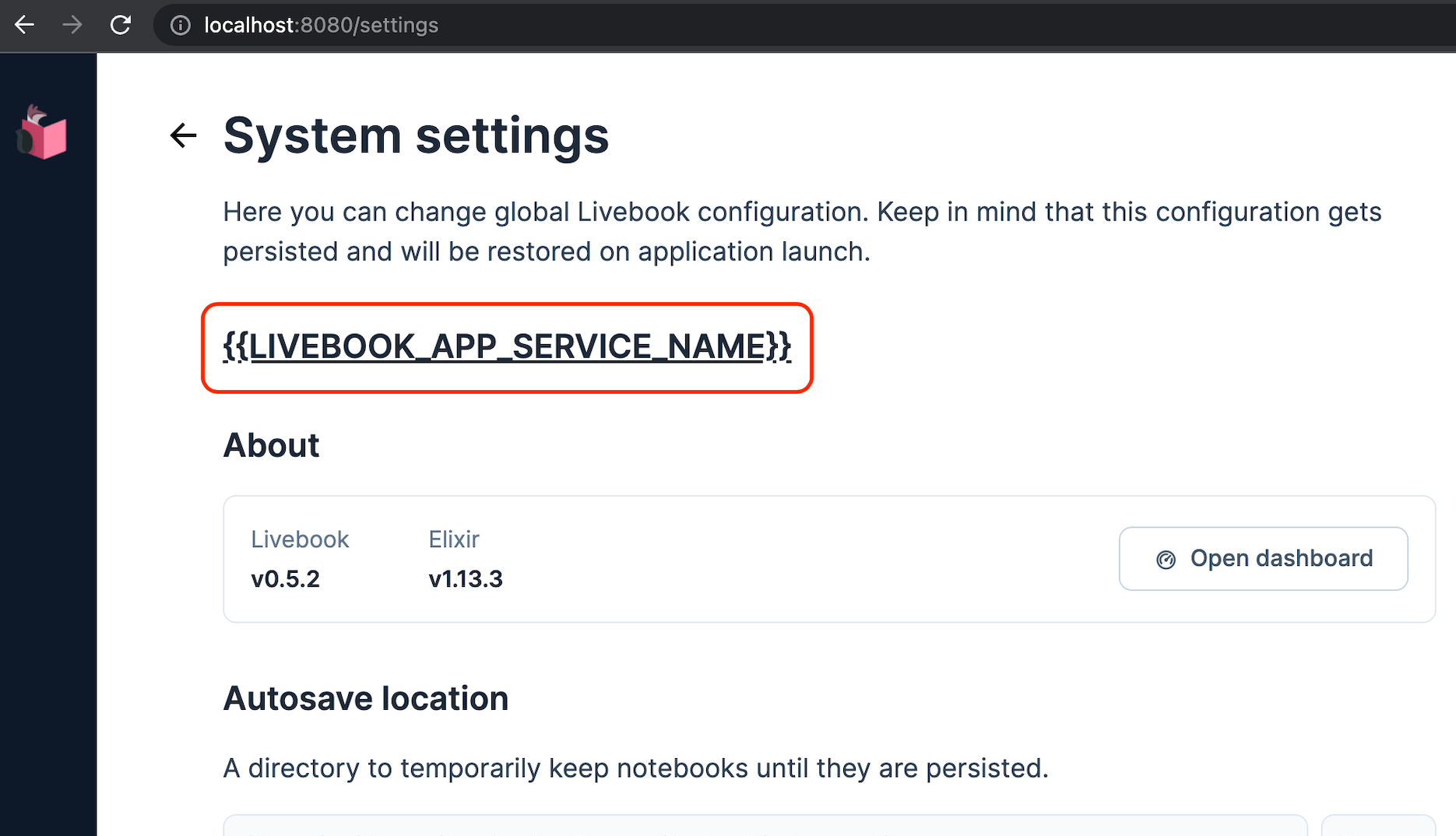Click the browser back navigation arrow

click(x=24, y=24)
